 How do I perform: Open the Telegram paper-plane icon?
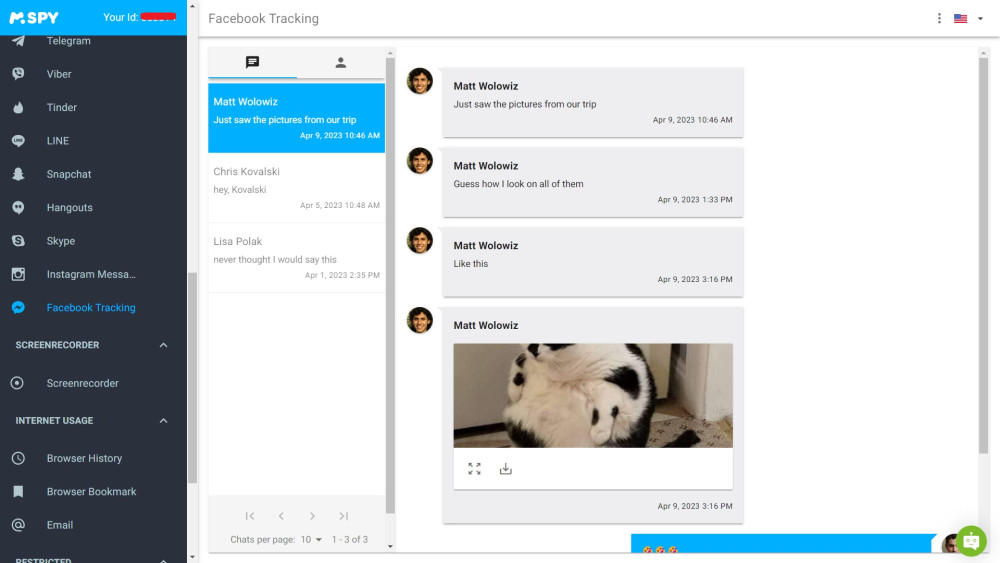point(18,41)
